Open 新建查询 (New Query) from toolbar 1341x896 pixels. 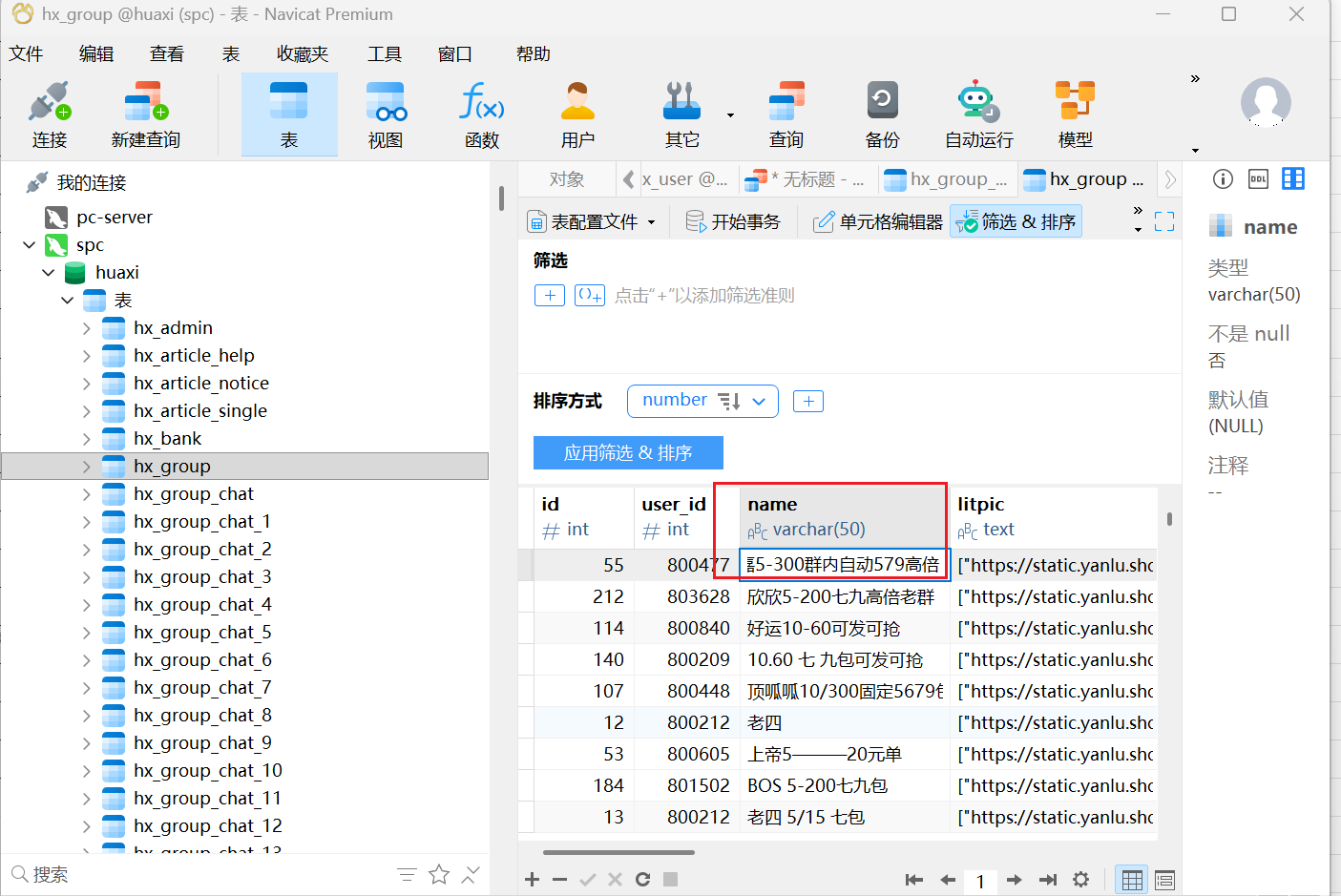tap(145, 115)
